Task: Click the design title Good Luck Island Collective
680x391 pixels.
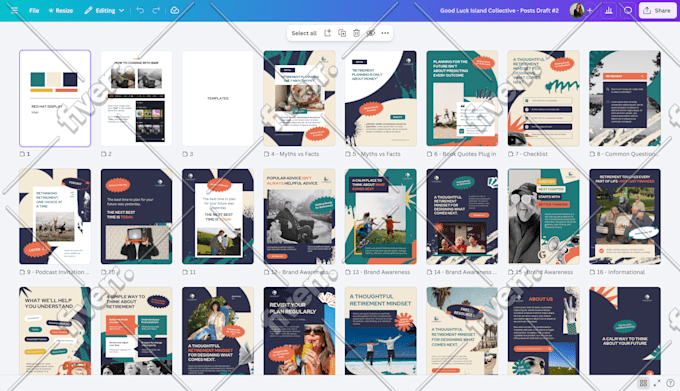Action: (x=499, y=10)
